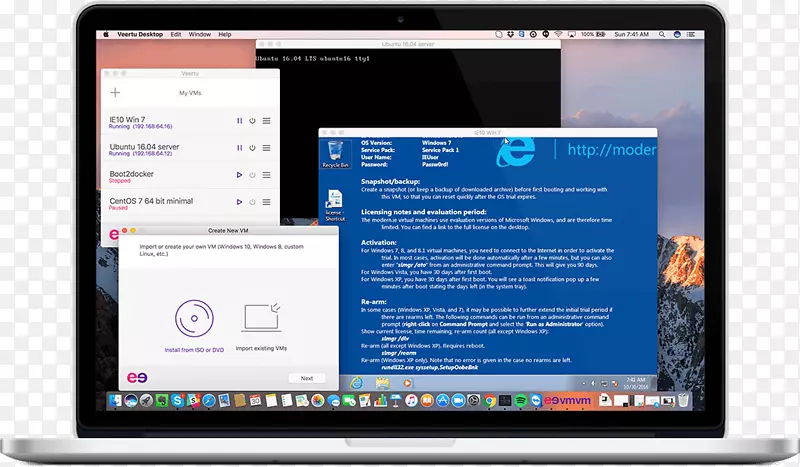Open iTunes from the Dock
The image size is (800, 467).
click(411, 400)
